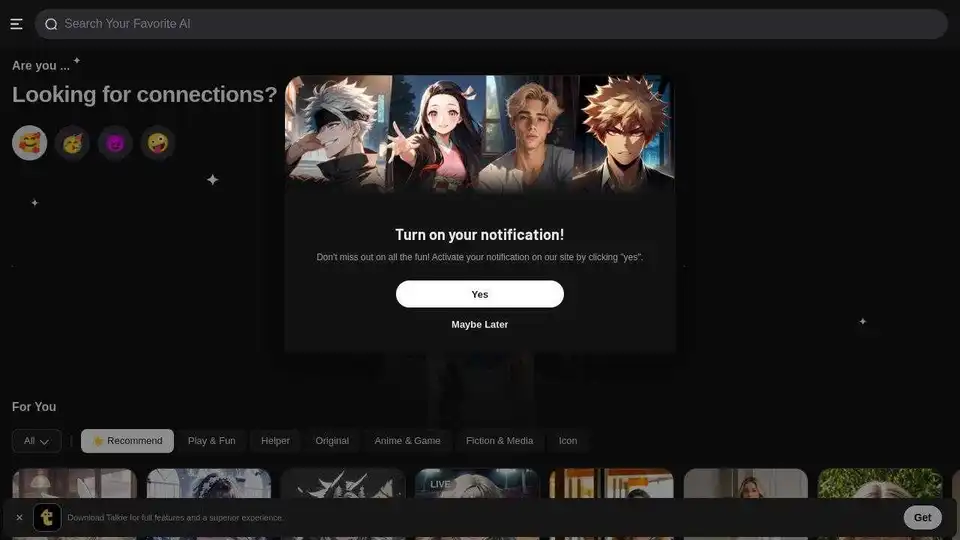Viewport: 960px width, 540px height.
Task: Open the Helper category tab
Action: point(275,441)
